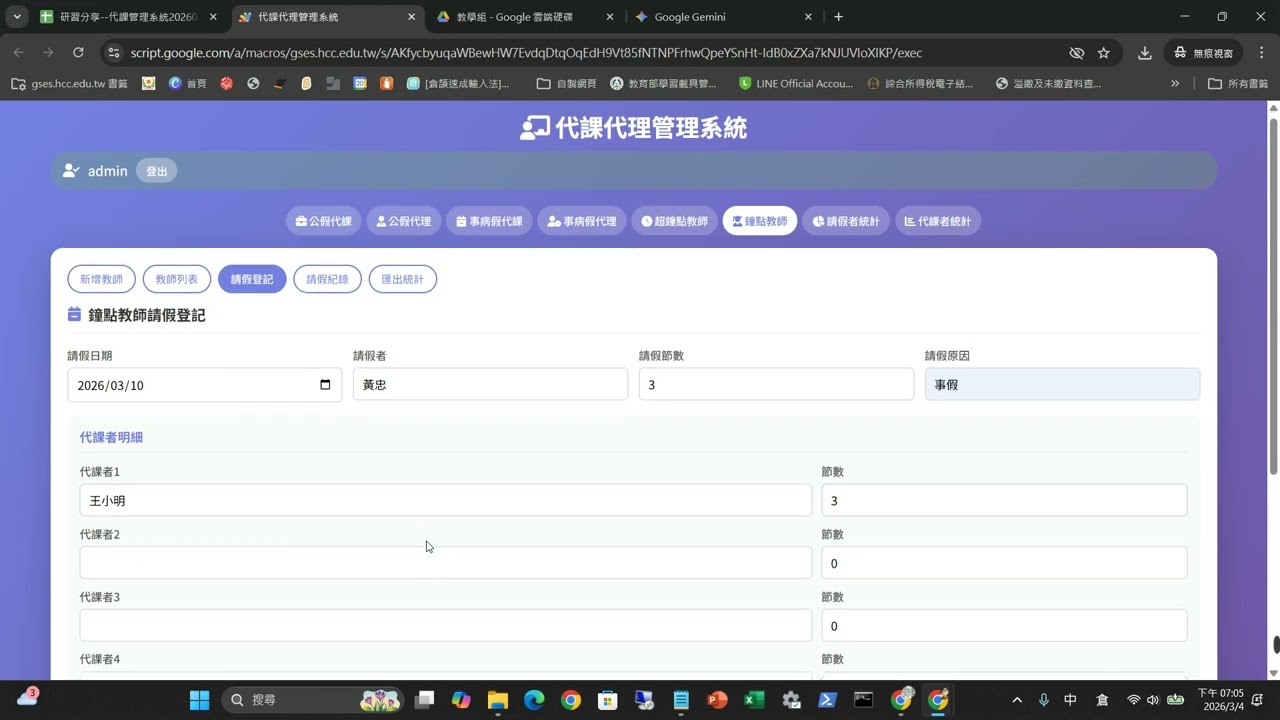Open PowerPoint from taskbar
Screen dimensions: 1280x720
717,700
